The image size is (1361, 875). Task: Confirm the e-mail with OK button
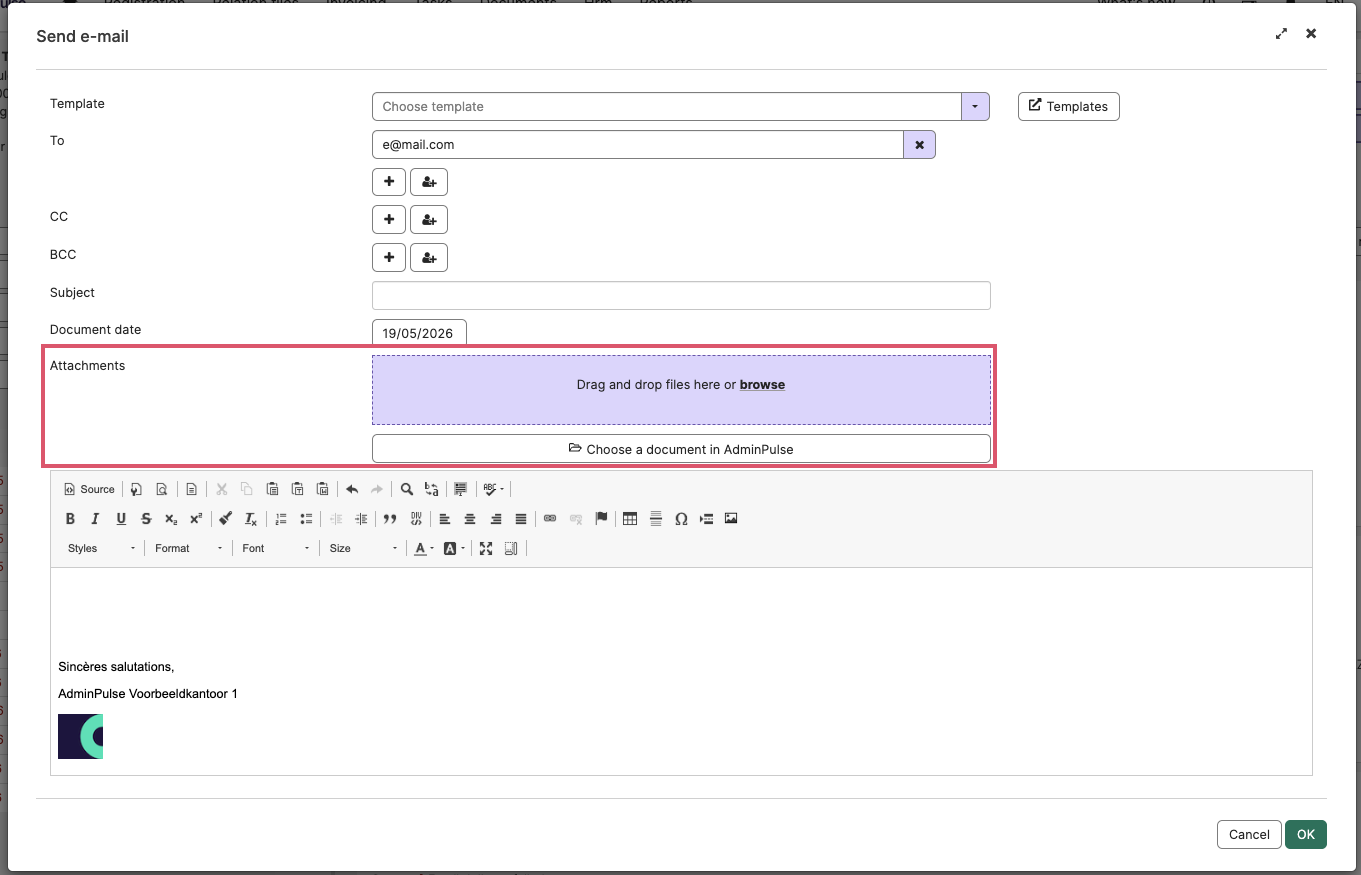[1306, 834]
